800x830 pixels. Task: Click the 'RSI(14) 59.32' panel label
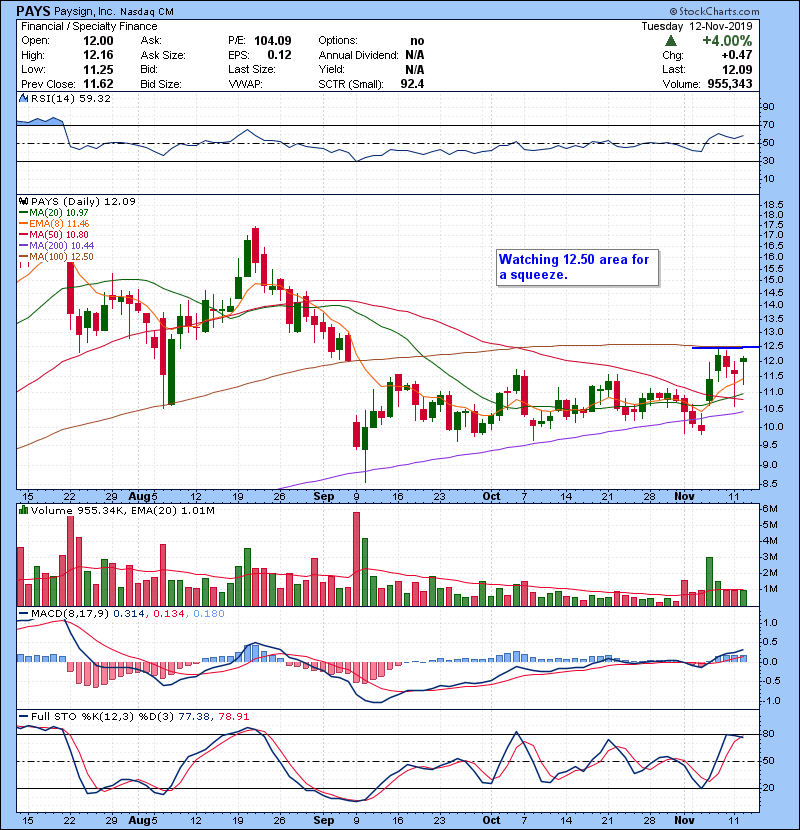71,98
